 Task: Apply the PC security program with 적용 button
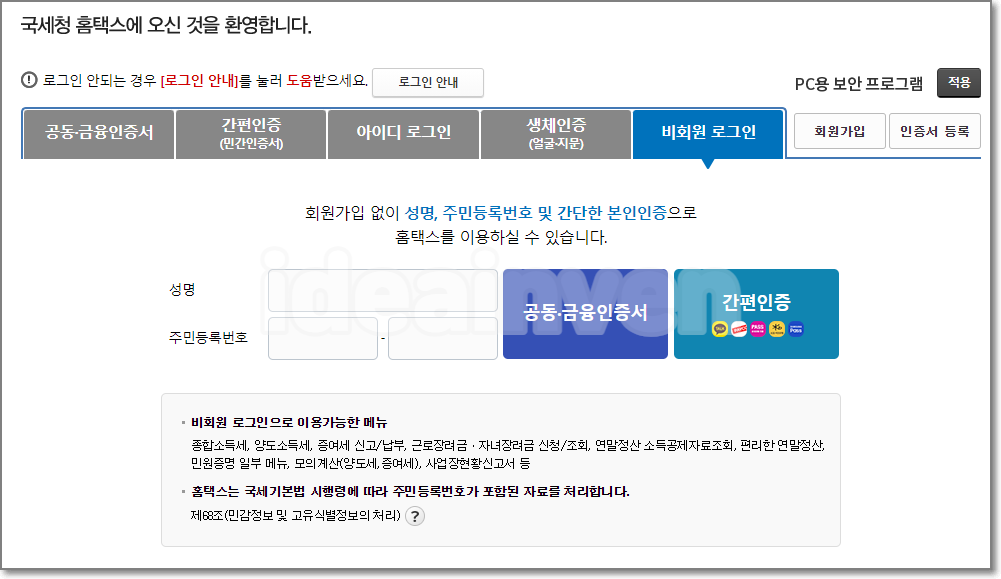958,84
